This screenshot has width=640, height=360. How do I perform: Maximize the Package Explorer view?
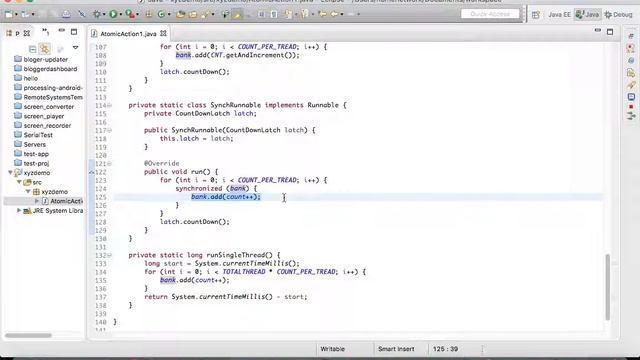74,32
